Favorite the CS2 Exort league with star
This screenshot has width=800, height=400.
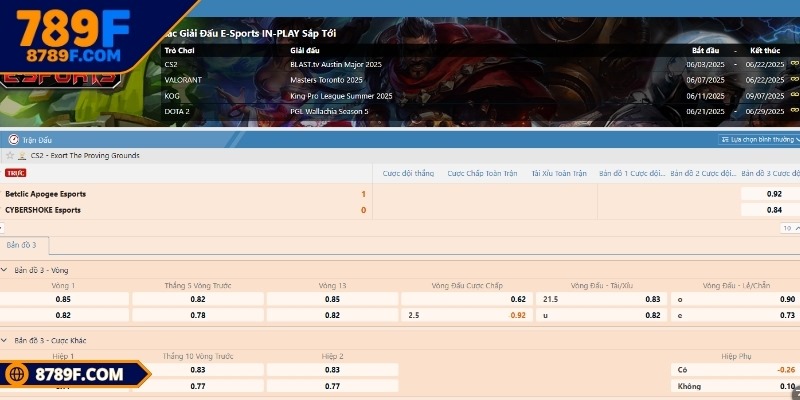click(10, 156)
